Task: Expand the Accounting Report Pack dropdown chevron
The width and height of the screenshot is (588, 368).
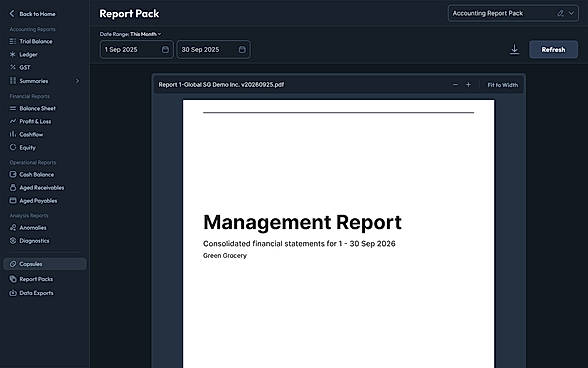Action: point(571,13)
